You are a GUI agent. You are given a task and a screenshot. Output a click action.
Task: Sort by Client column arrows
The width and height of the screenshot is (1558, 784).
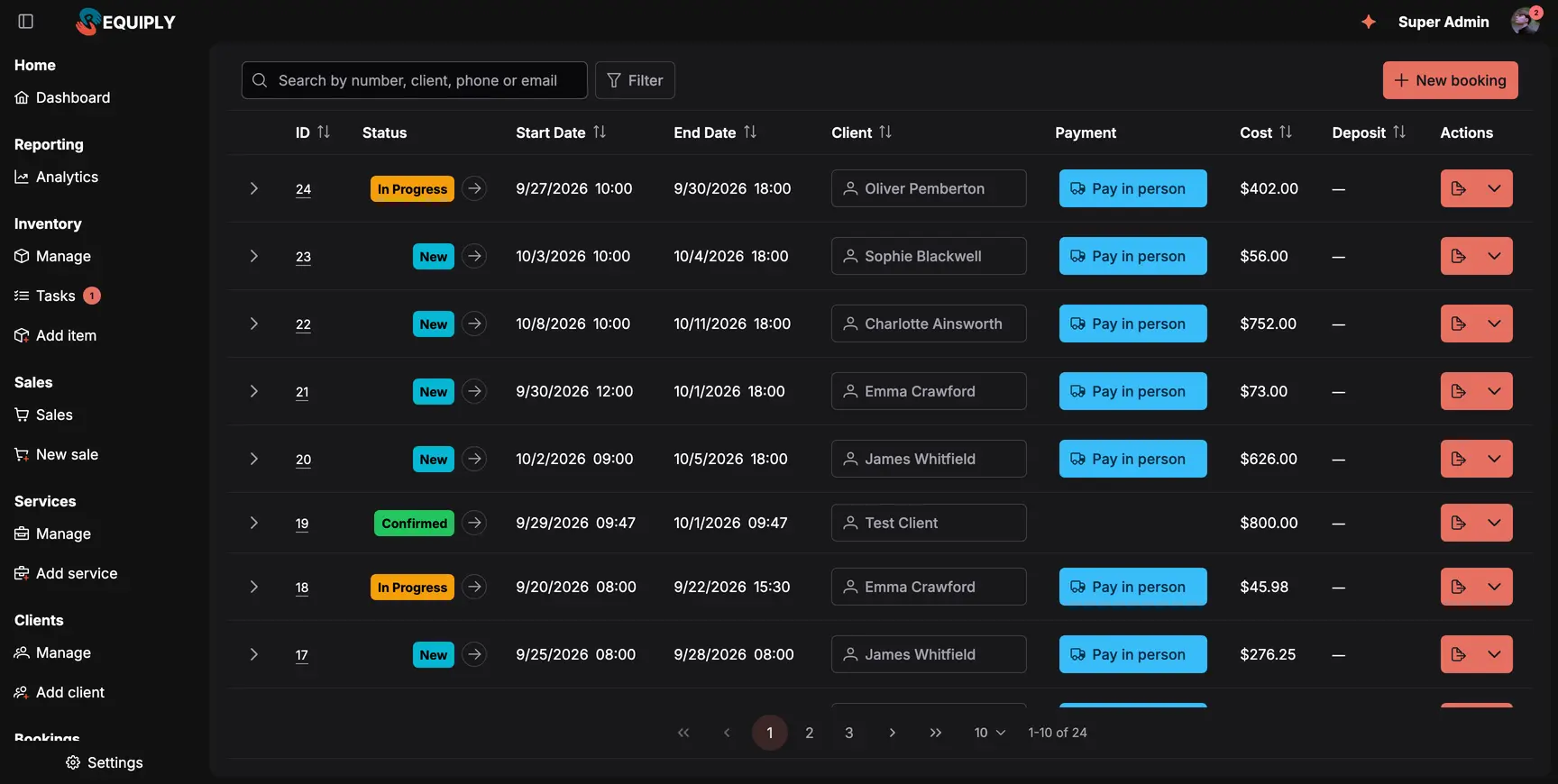[x=885, y=132]
